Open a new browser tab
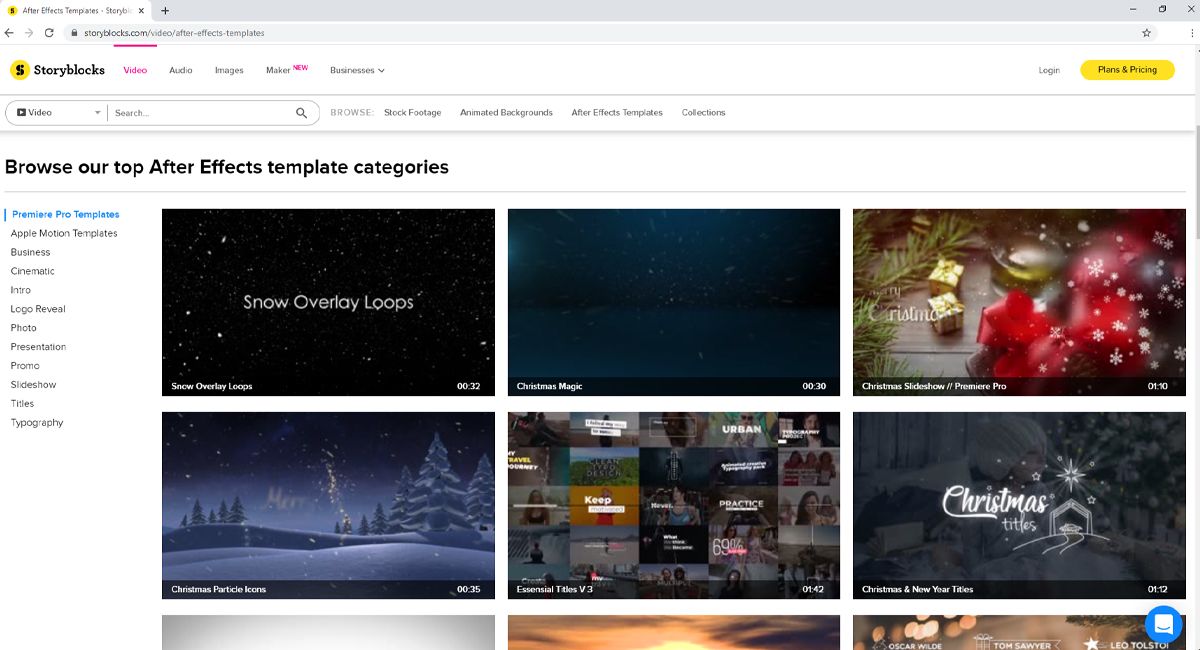The image size is (1200, 650). coord(165,10)
